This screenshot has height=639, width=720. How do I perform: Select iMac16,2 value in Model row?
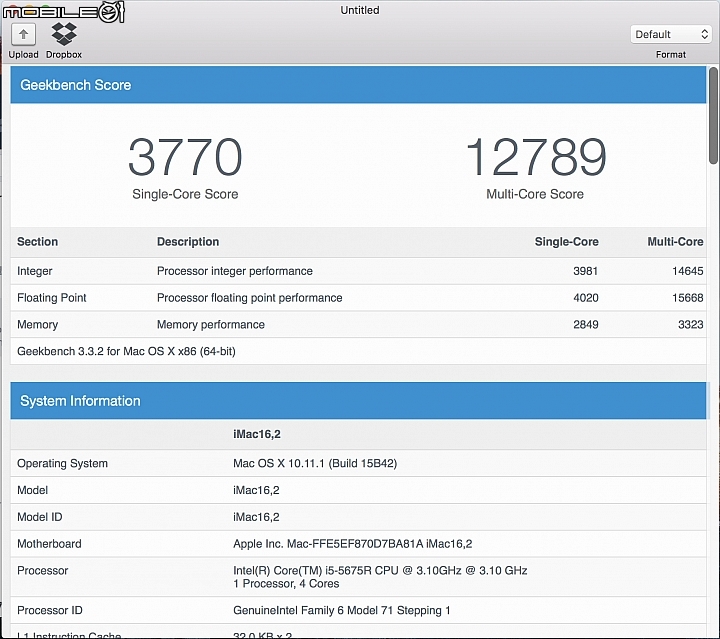[256, 490]
